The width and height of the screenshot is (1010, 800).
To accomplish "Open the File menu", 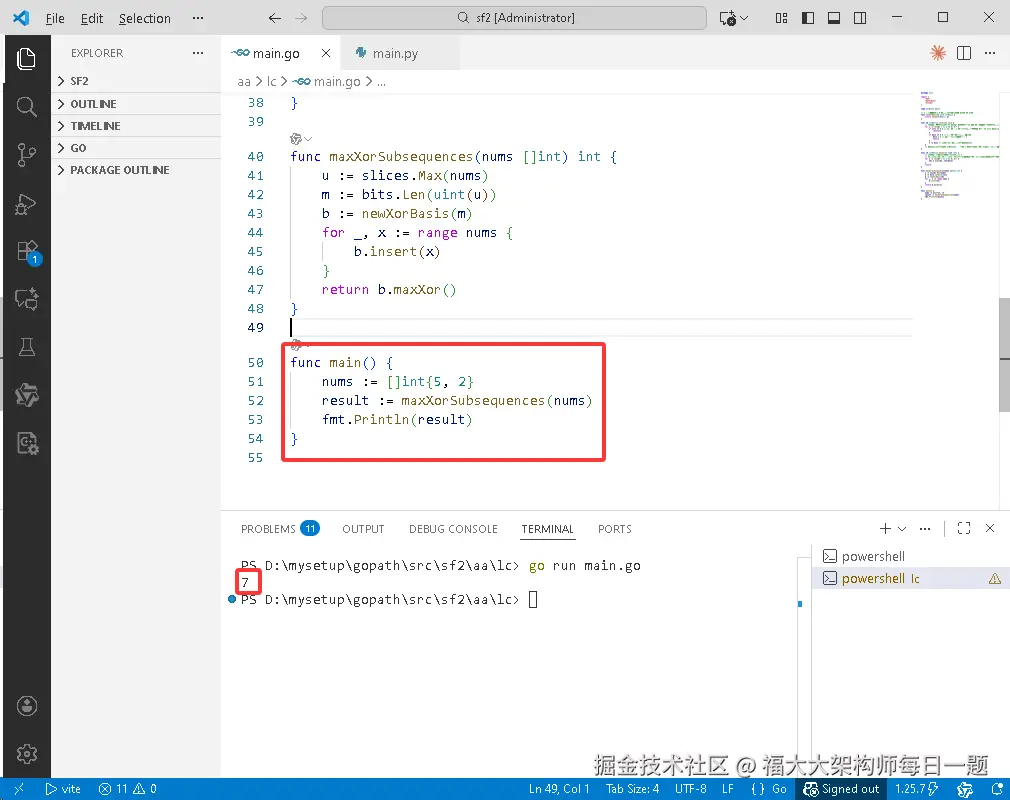I will pos(55,18).
